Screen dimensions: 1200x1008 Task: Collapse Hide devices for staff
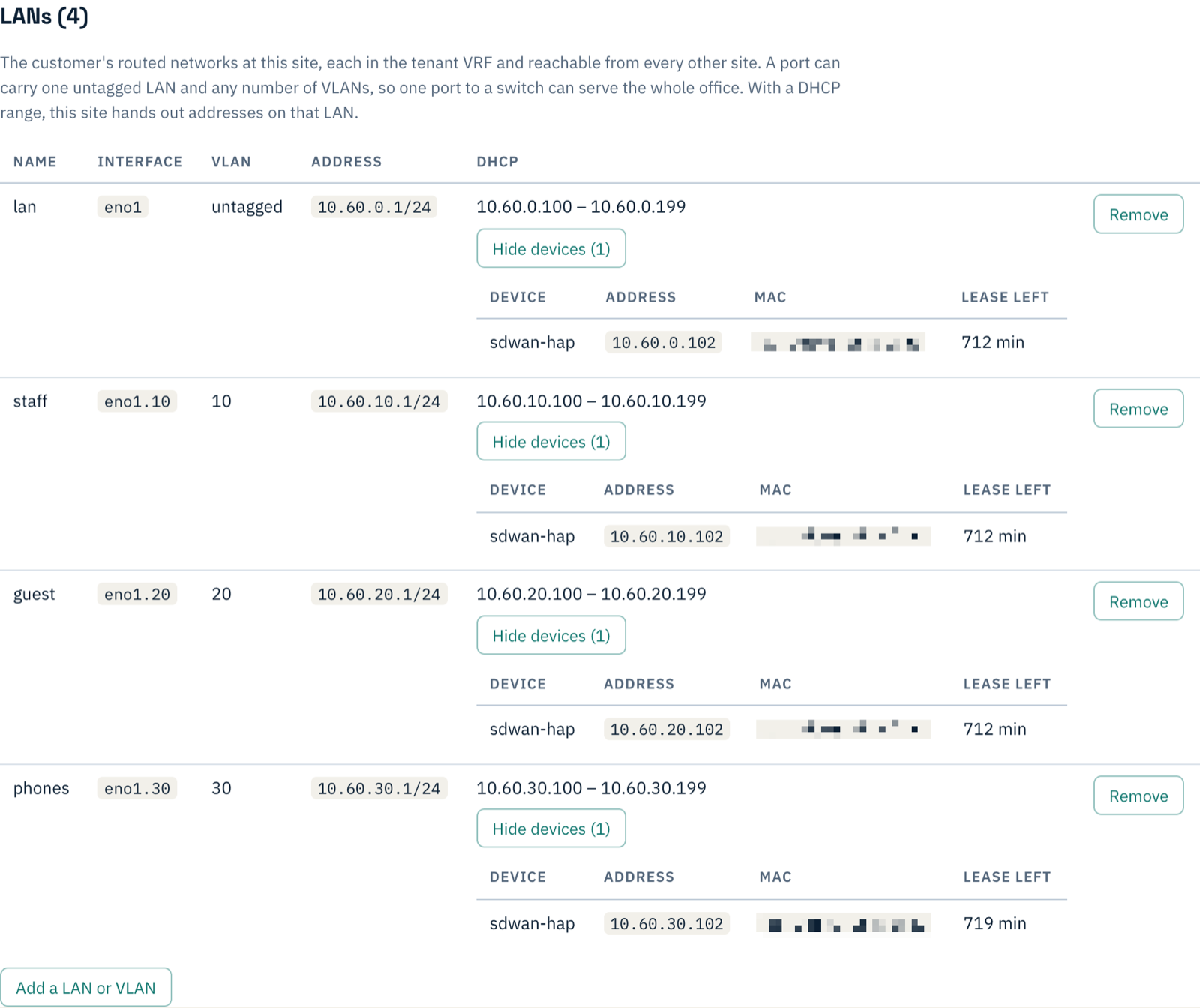551,441
